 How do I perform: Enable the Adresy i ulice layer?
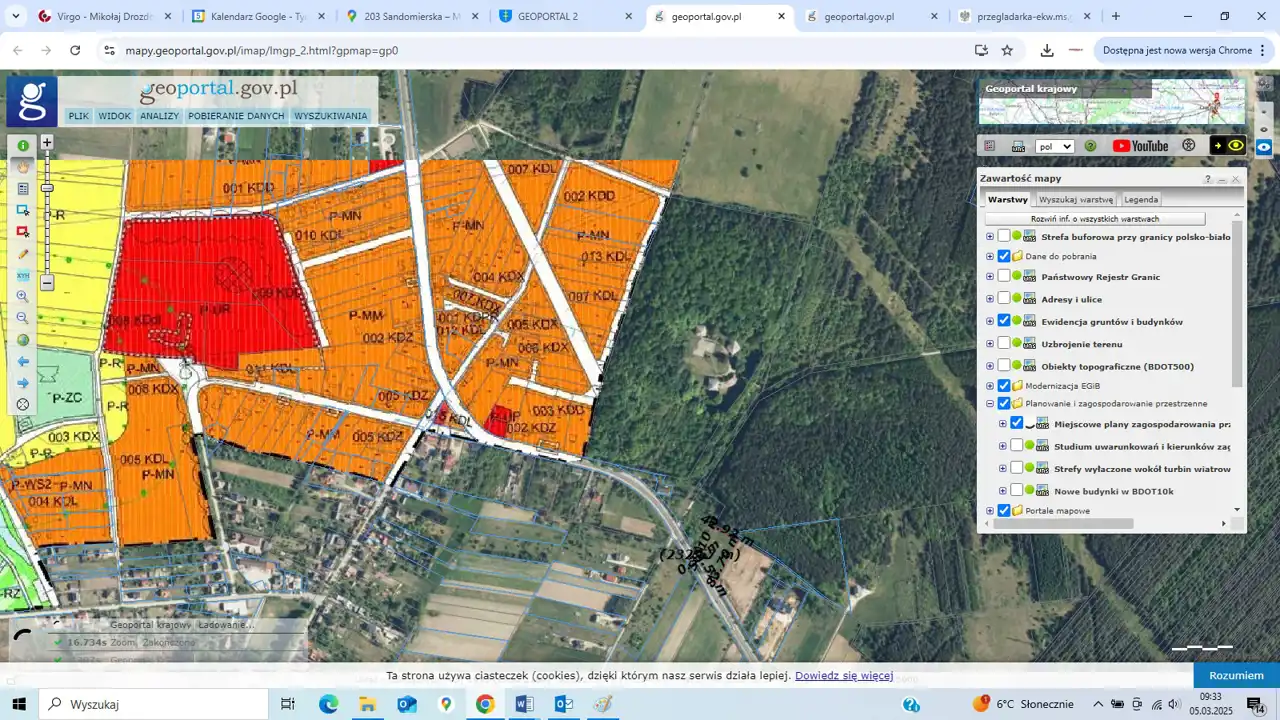click(x=1004, y=299)
